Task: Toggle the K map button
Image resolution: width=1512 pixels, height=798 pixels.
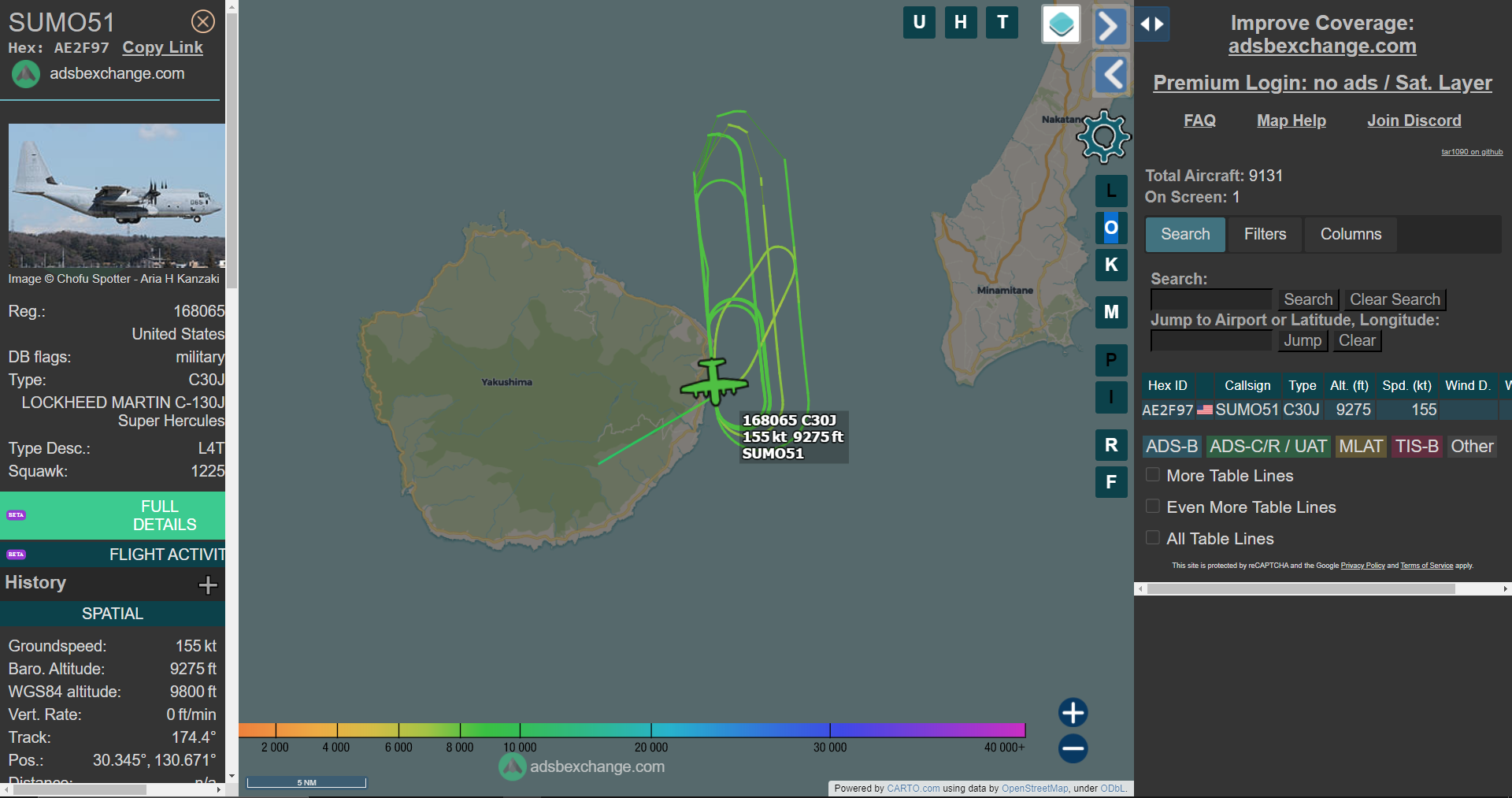Action: (x=1111, y=265)
